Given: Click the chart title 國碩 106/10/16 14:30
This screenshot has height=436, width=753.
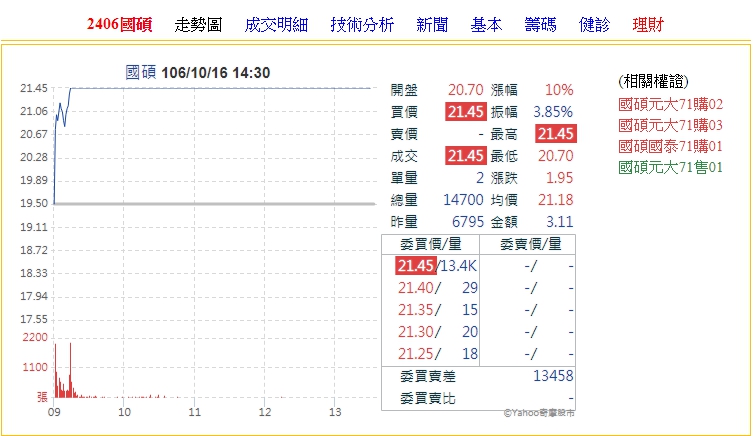Looking at the screenshot, I should [x=197, y=73].
